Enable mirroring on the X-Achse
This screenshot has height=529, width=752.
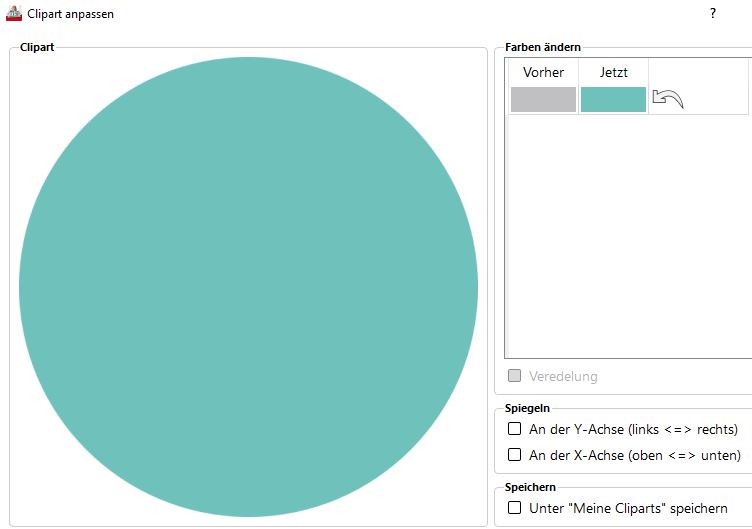[515, 455]
